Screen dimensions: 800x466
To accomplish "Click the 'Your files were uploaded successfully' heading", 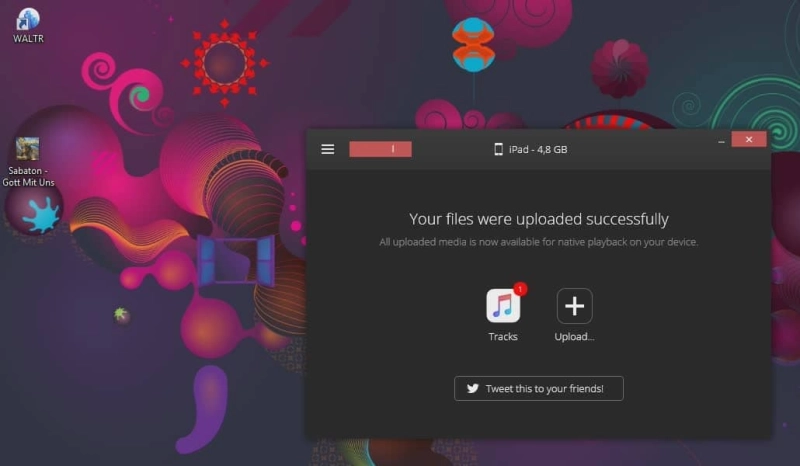I will click(539, 219).
